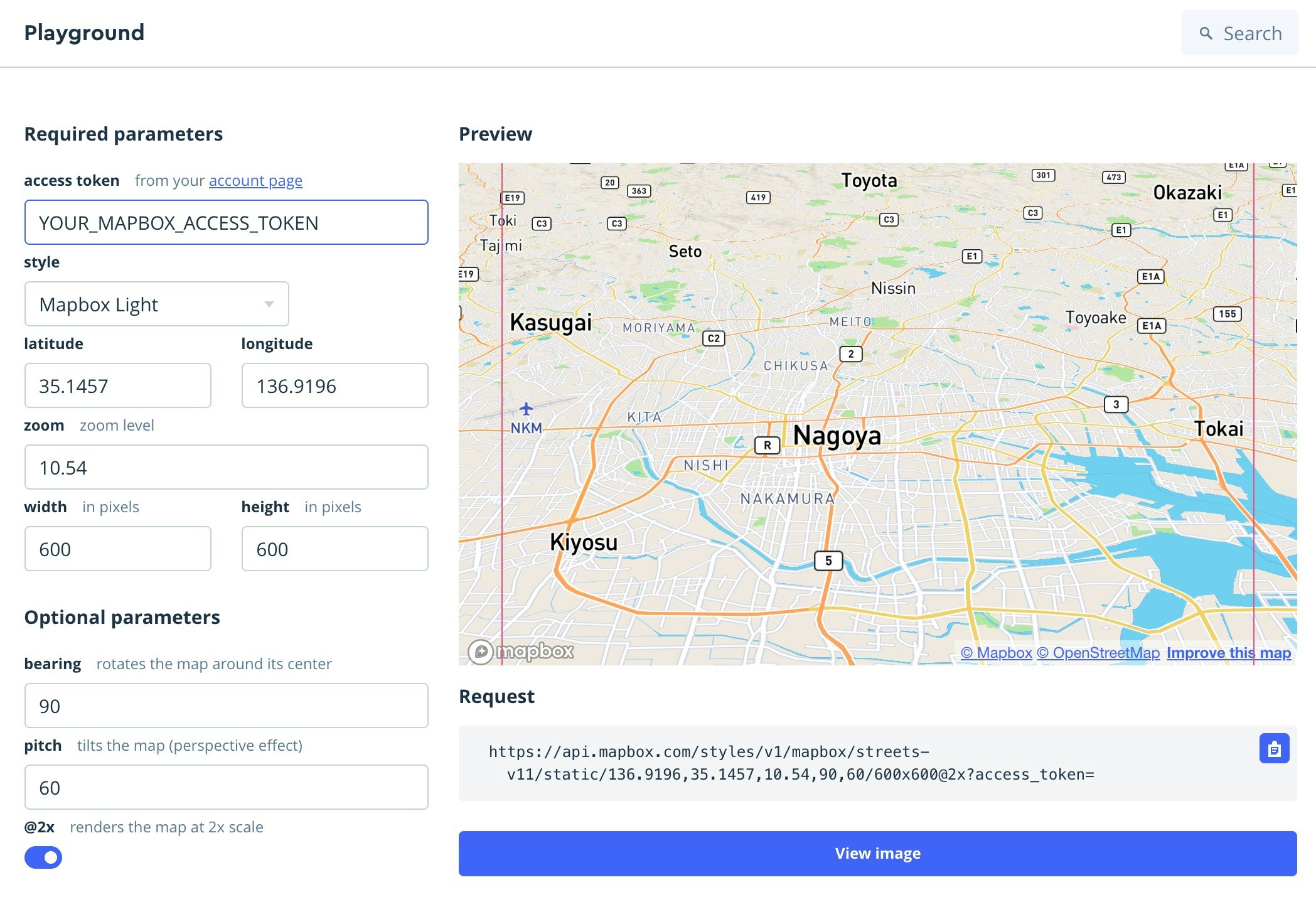Click the search magnifier icon
This screenshot has width=1316, height=897.
[x=1206, y=33]
